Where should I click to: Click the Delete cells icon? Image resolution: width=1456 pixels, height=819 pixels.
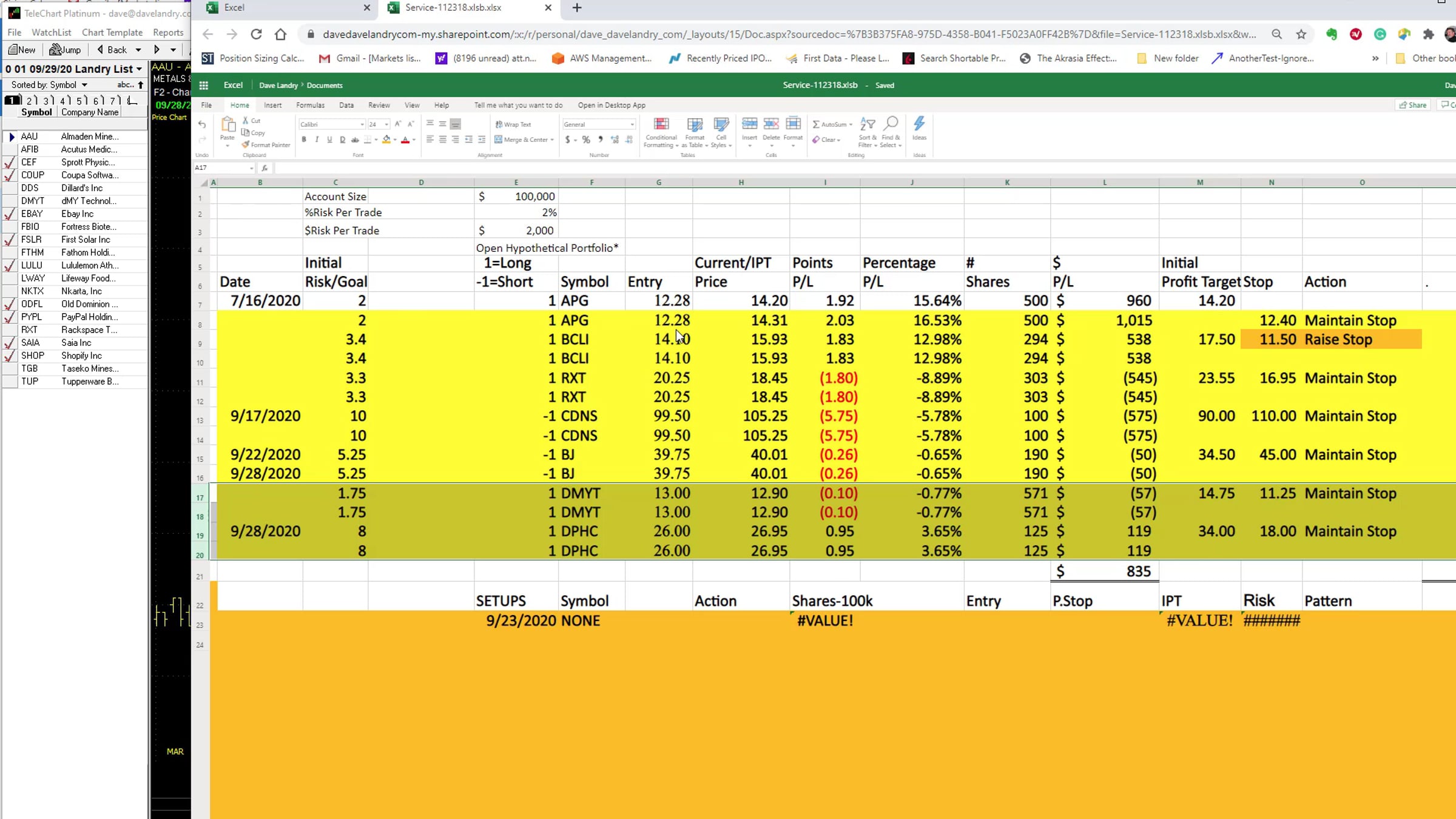[x=771, y=124]
